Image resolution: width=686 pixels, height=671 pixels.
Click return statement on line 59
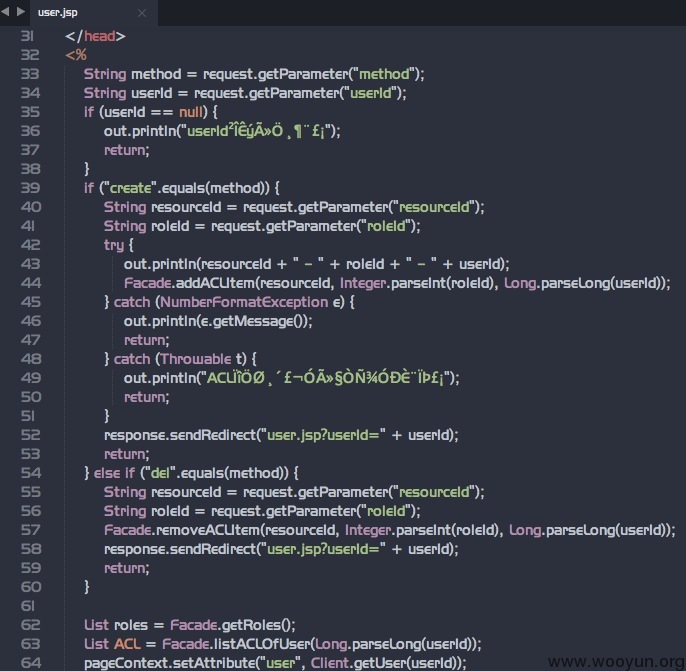tap(126, 568)
